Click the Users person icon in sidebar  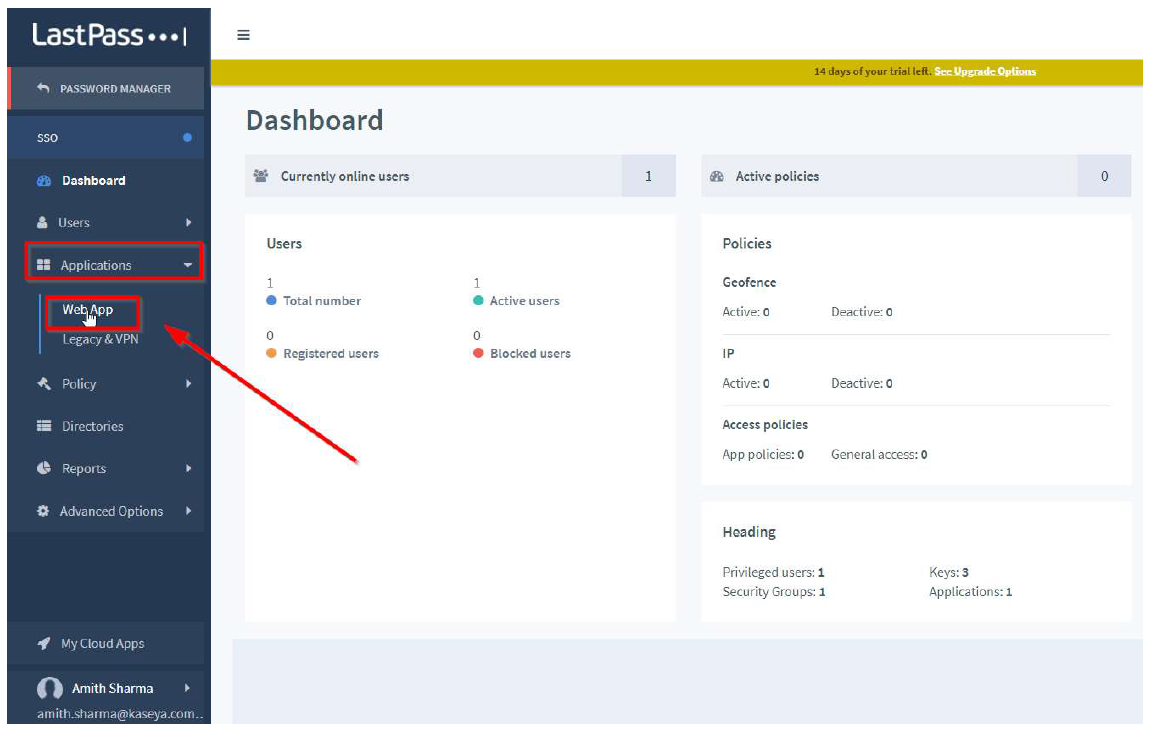click(x=43, y=223)
